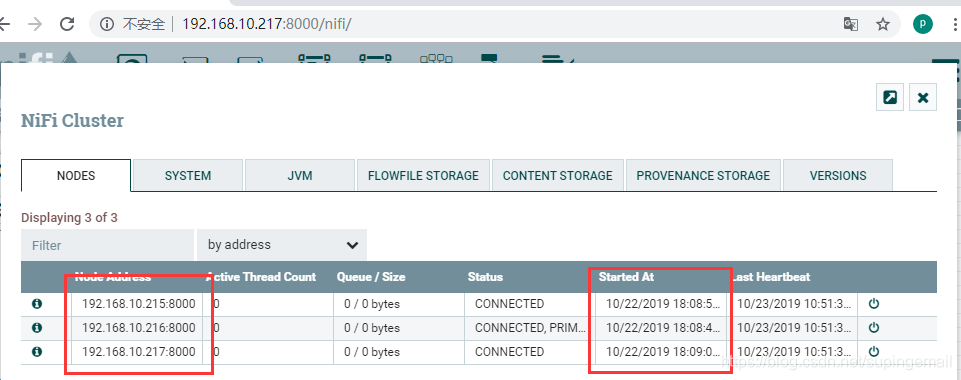Expand the 'by address' filter dropdown

pos(282,245)
